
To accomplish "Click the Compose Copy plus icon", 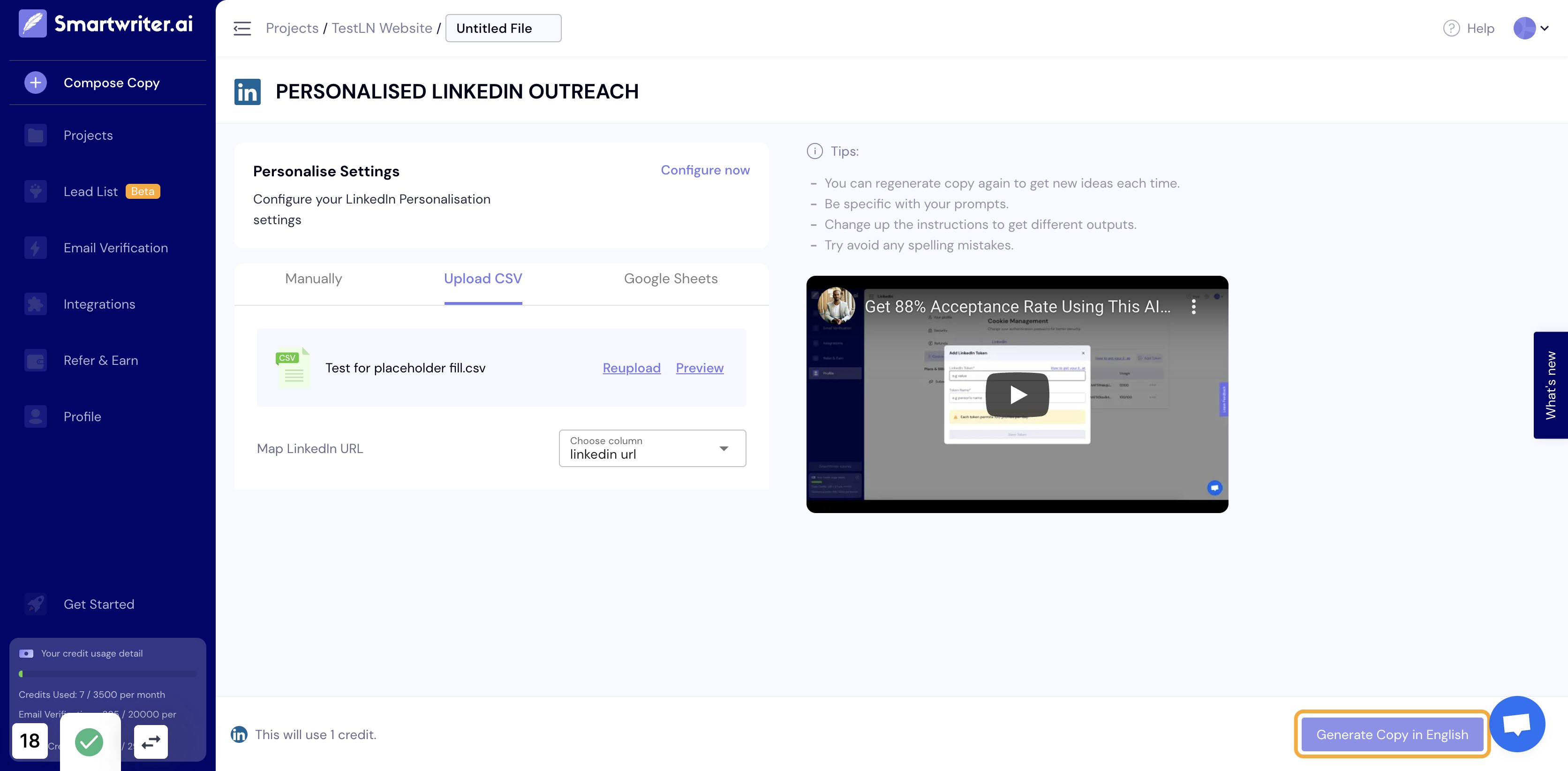I will 35,83.
